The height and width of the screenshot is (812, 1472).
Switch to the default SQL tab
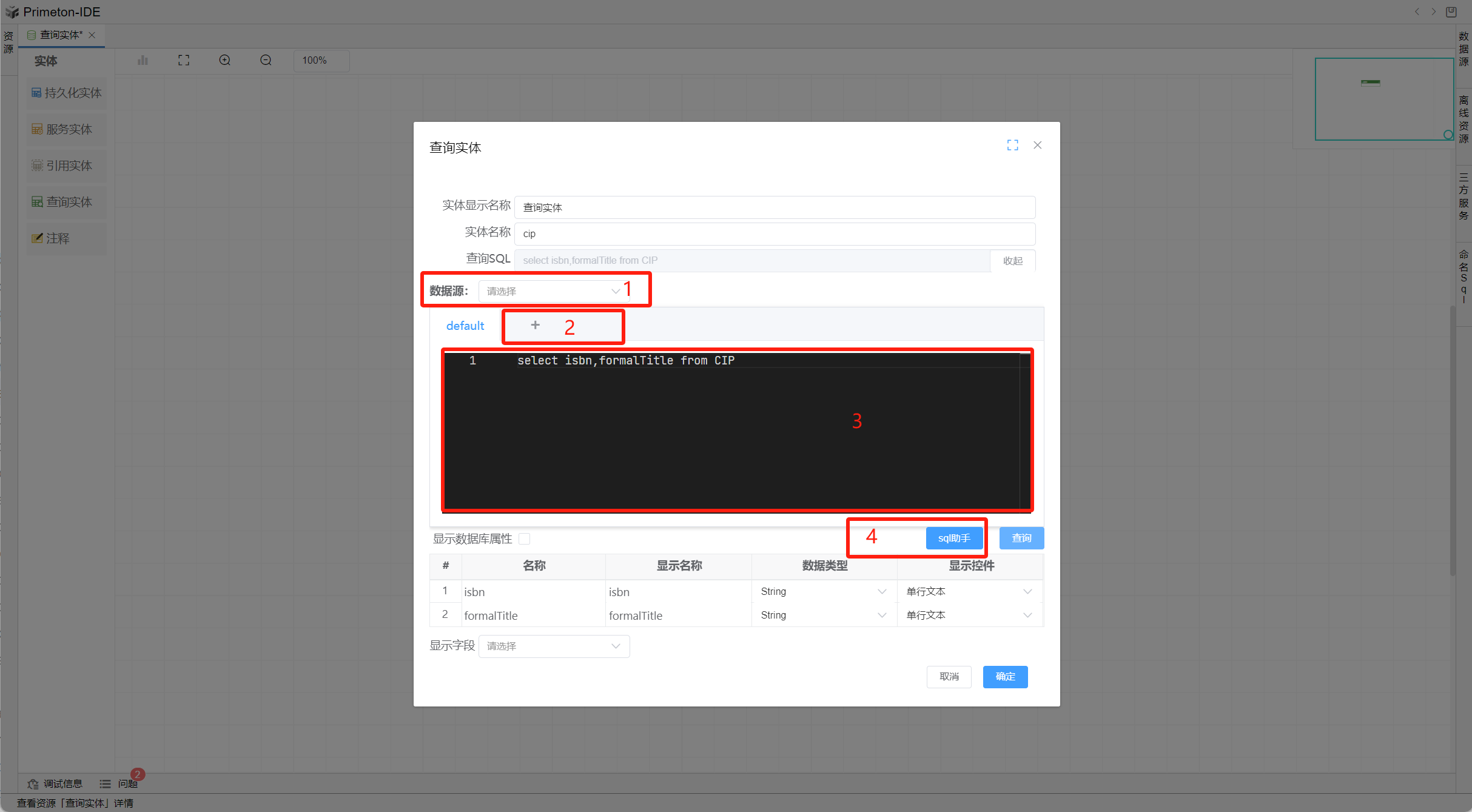(x=465, y=326)
